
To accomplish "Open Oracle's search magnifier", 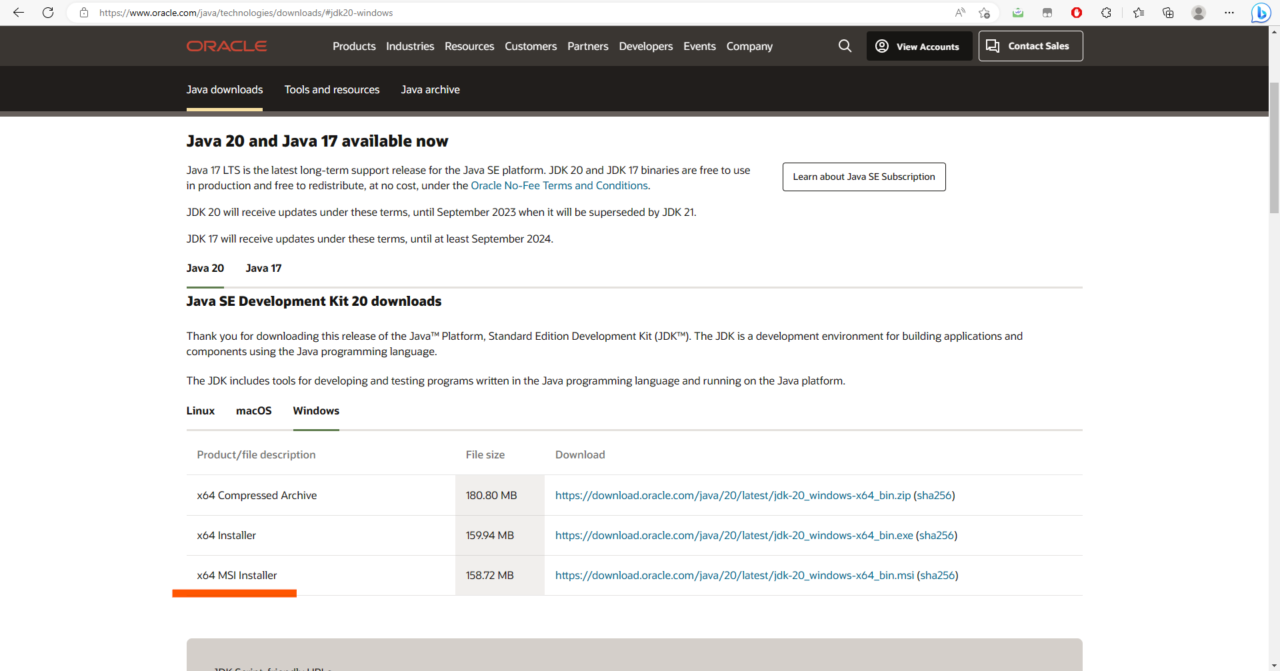I will click(x=845, y=45).
